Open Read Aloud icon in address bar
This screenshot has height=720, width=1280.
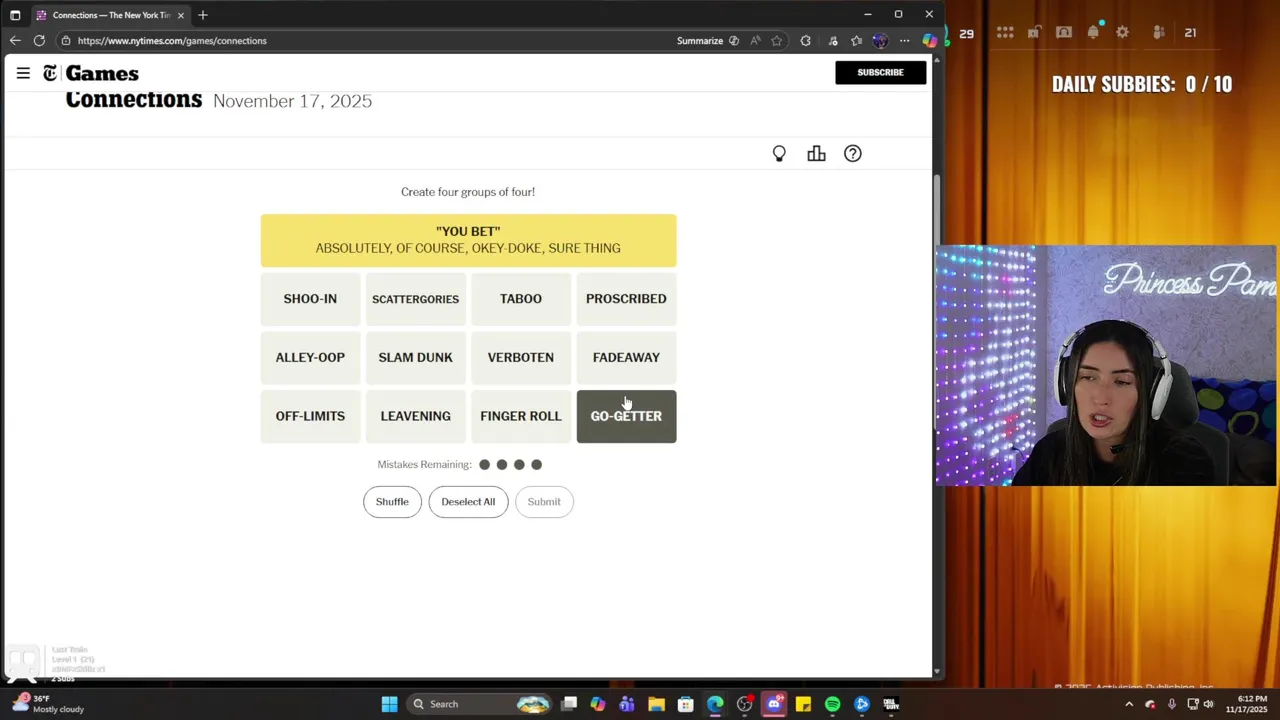coord(755,41)
